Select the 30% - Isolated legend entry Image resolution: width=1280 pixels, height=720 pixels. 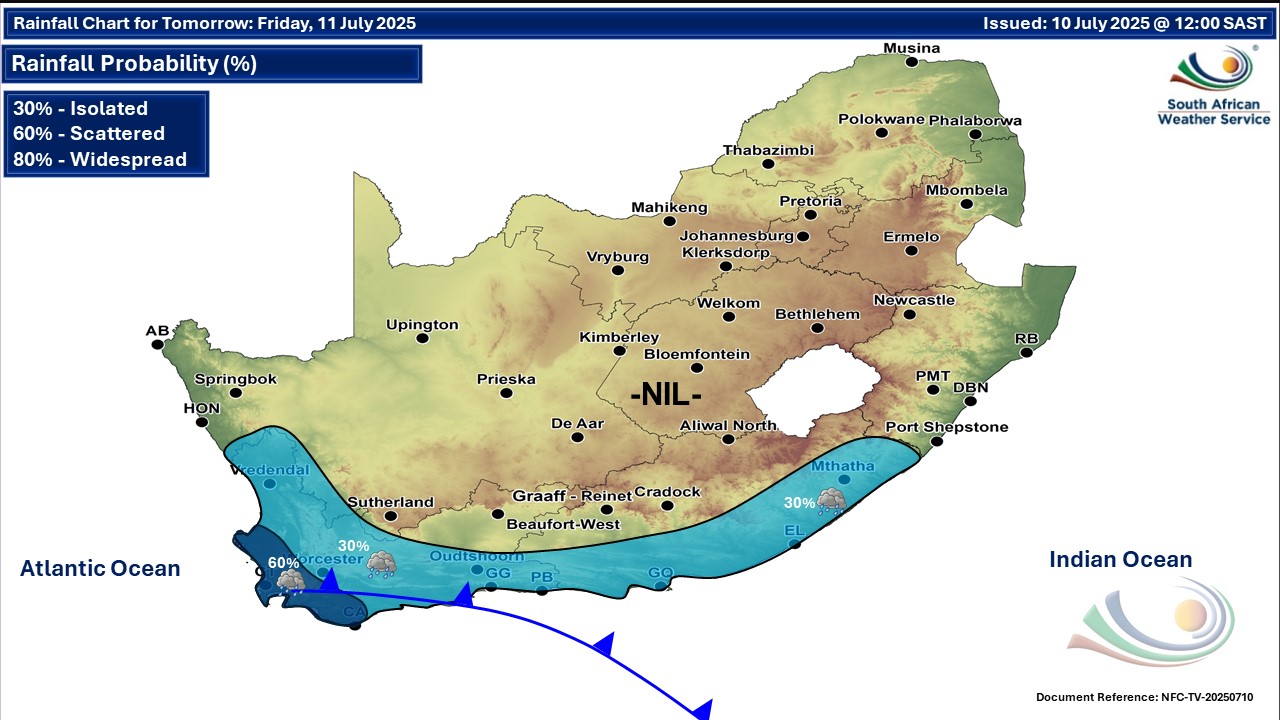click(80, 109)
